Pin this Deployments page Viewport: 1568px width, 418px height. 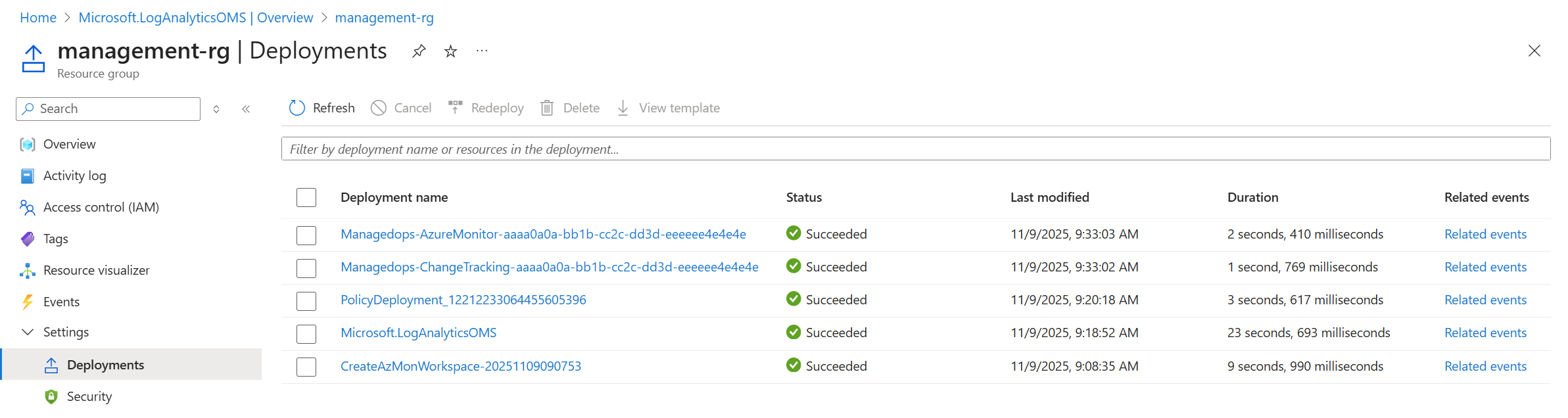419,51
